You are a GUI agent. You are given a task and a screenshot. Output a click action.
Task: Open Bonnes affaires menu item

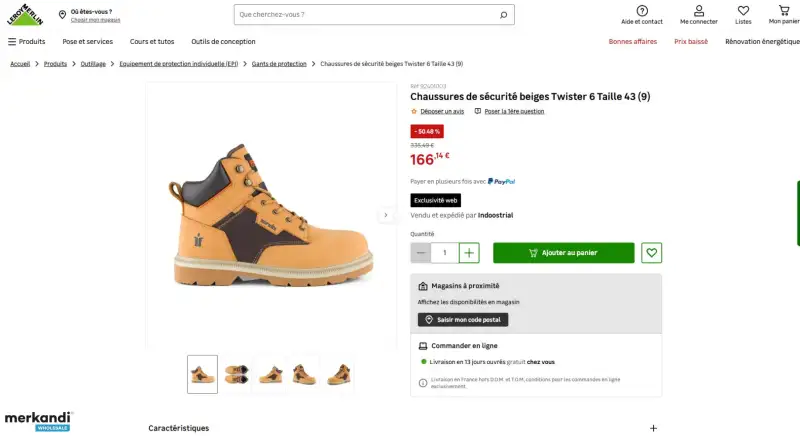pyautogui.click(x=633, y=42)
